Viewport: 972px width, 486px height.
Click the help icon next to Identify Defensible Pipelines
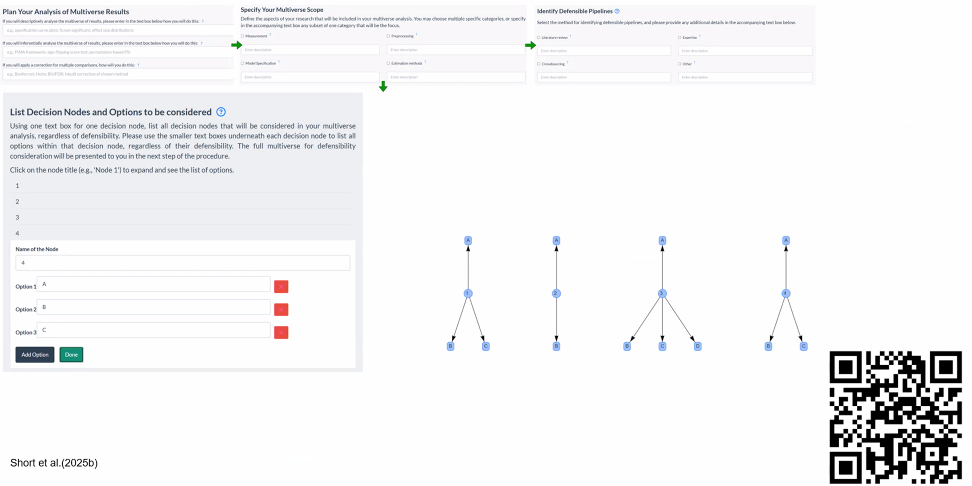point(617,11)
